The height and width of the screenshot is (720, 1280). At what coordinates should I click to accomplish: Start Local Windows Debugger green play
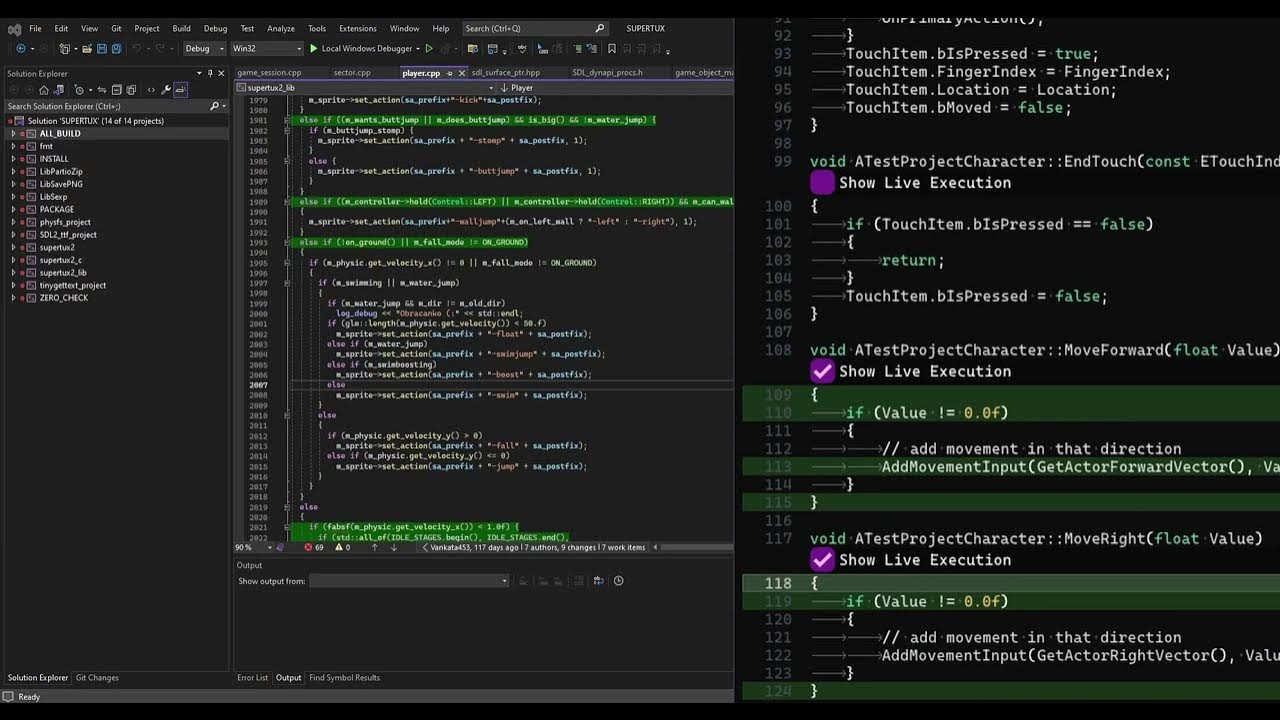point(313,49)
